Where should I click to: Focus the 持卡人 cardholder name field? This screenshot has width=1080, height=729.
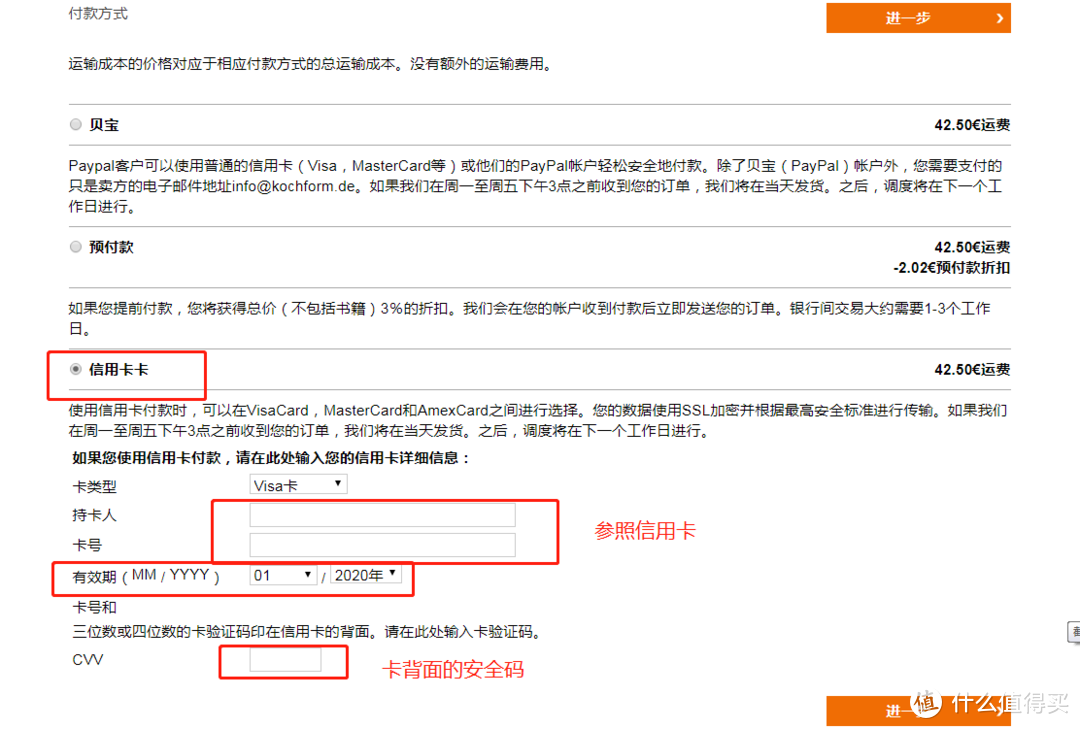click(382, 515)
